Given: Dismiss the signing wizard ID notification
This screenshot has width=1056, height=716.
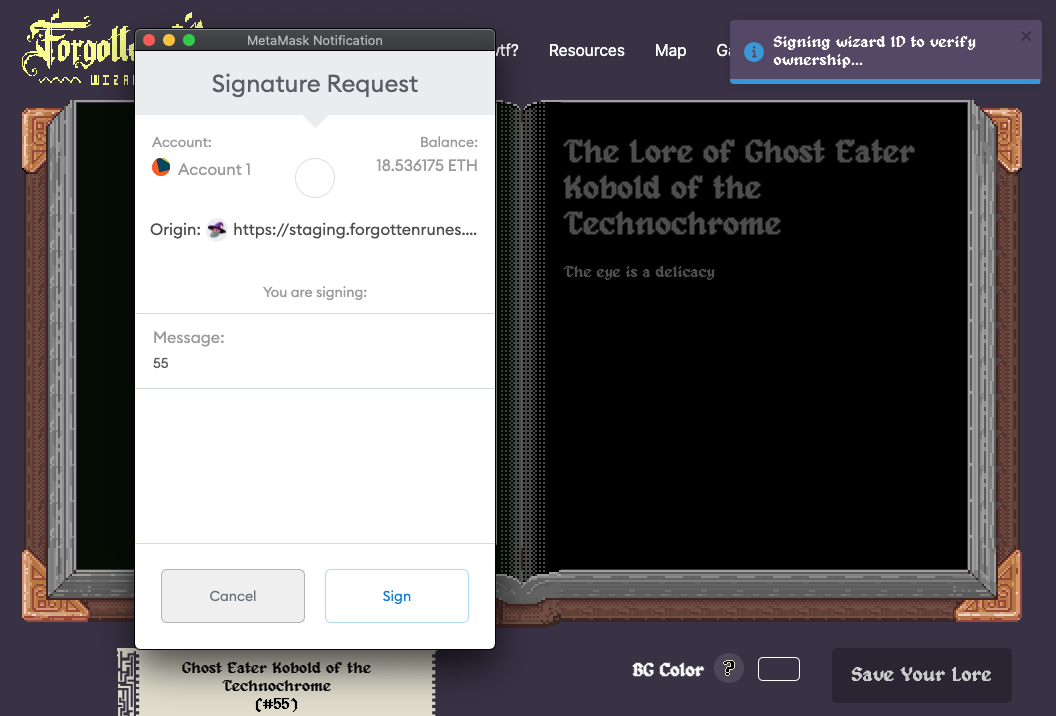Looking at the screenshot, I should [1025, 37].
